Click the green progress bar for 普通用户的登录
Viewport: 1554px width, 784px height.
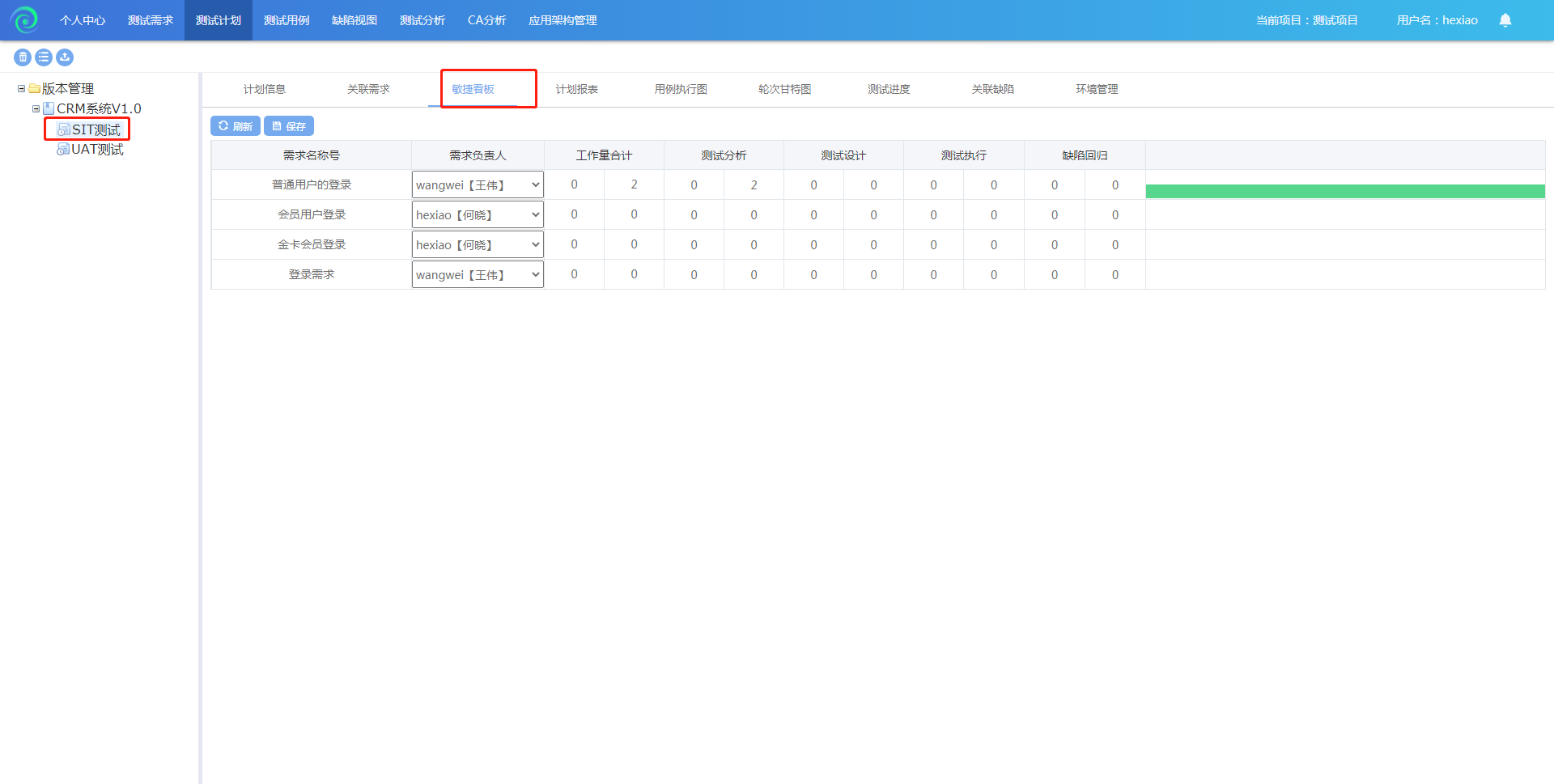(1344, 191)
